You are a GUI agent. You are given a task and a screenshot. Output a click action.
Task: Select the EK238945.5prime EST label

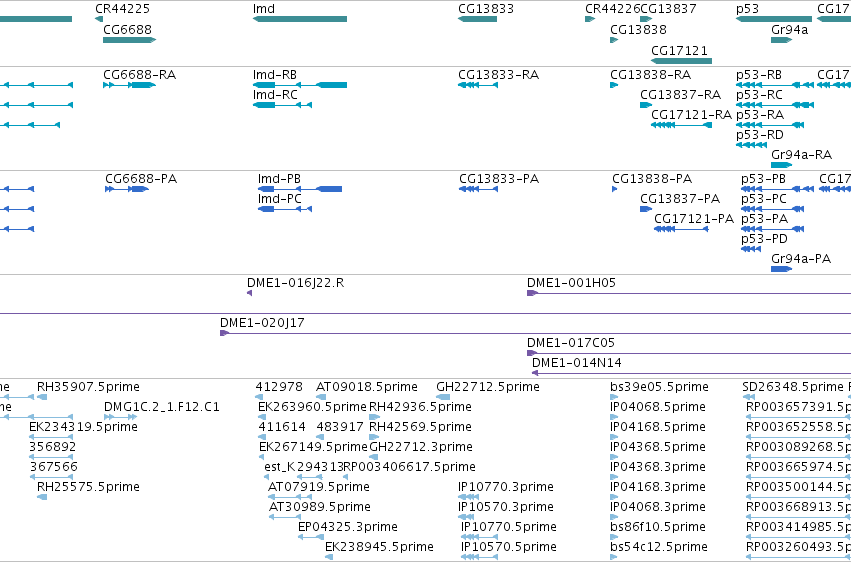click(x=379, y=547)
